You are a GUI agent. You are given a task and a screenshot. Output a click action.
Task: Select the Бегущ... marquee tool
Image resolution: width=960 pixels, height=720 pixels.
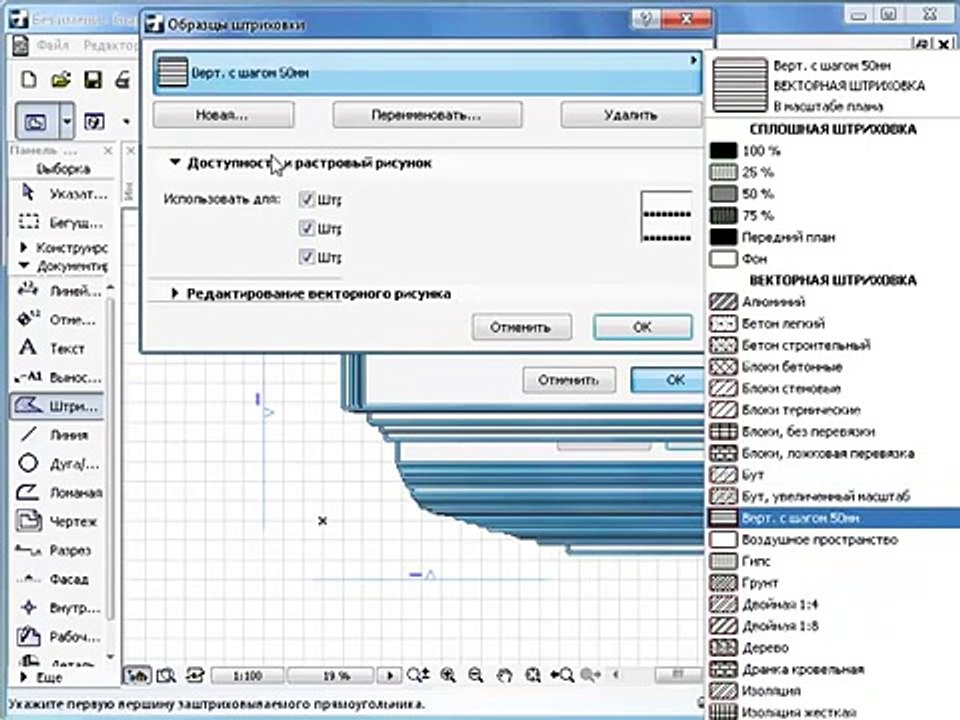pos(61,222)
